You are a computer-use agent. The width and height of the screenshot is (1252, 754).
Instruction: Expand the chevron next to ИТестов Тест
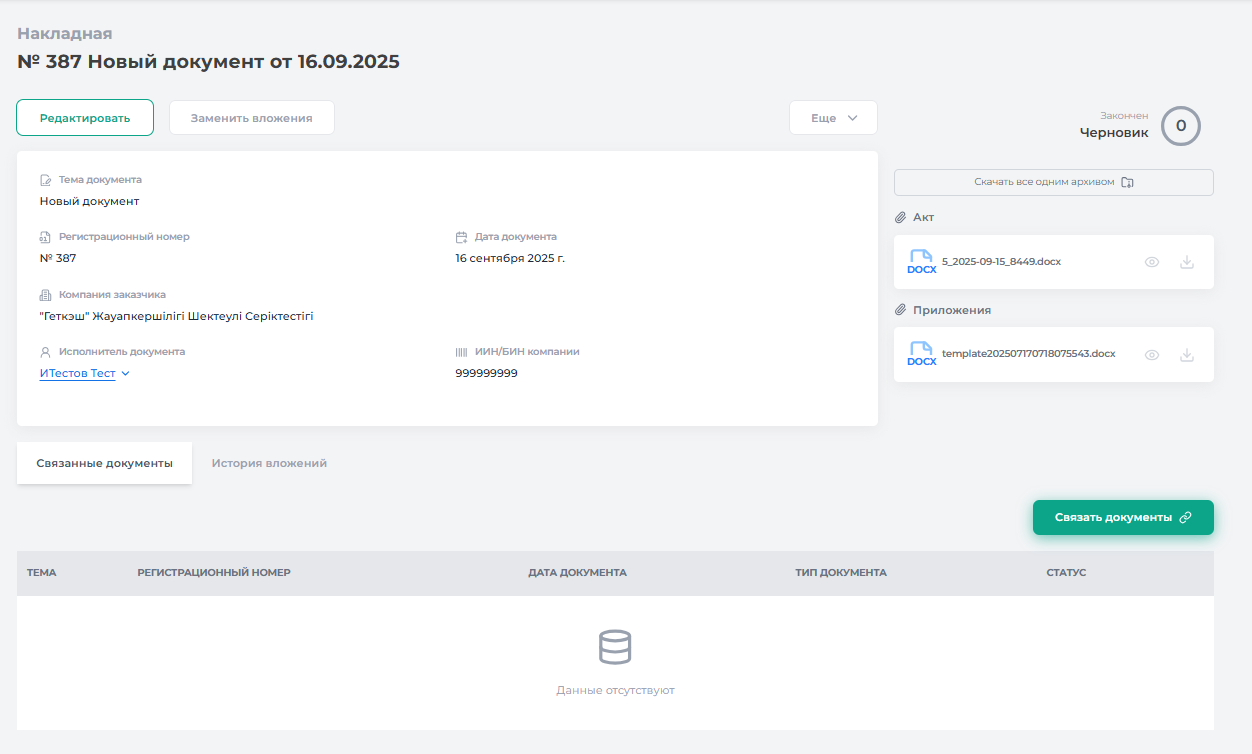pos(126,374)
